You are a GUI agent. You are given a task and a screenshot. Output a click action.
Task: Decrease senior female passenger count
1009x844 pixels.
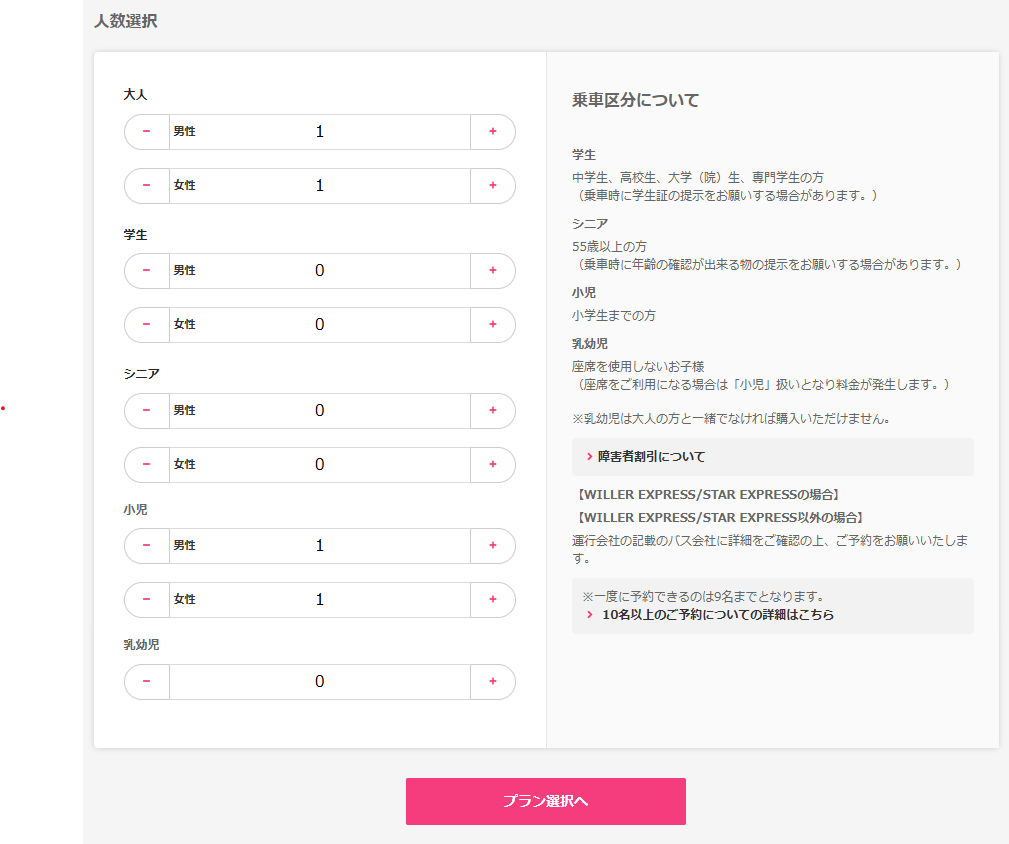pyautogui.click(x=146, y=465)
